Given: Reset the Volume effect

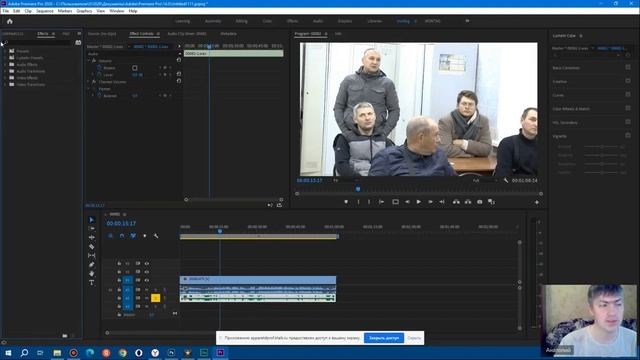Looking at the screenshot, I should tap(179, 60).
